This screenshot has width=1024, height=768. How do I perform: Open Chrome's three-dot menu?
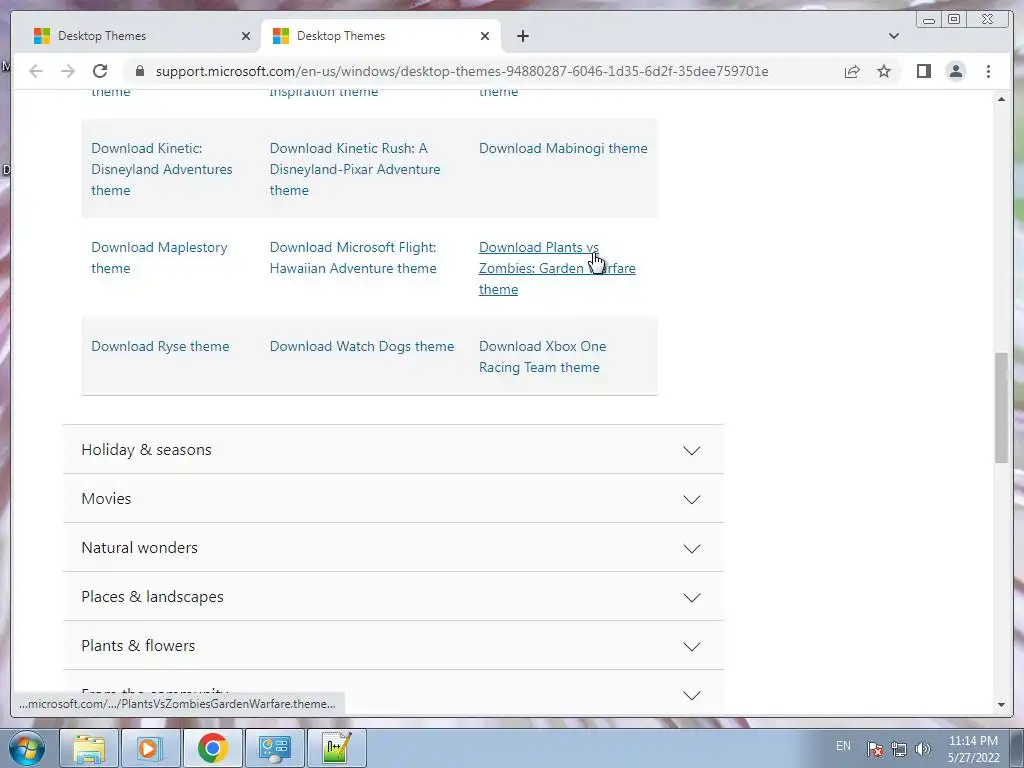[988, 71]
